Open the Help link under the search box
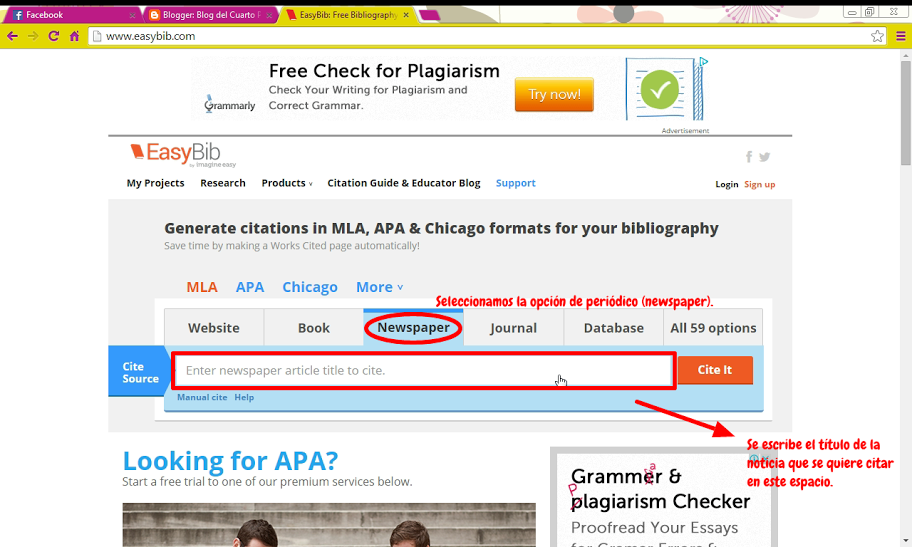Screen dimensions: 912x547 [x=244, y=397]
